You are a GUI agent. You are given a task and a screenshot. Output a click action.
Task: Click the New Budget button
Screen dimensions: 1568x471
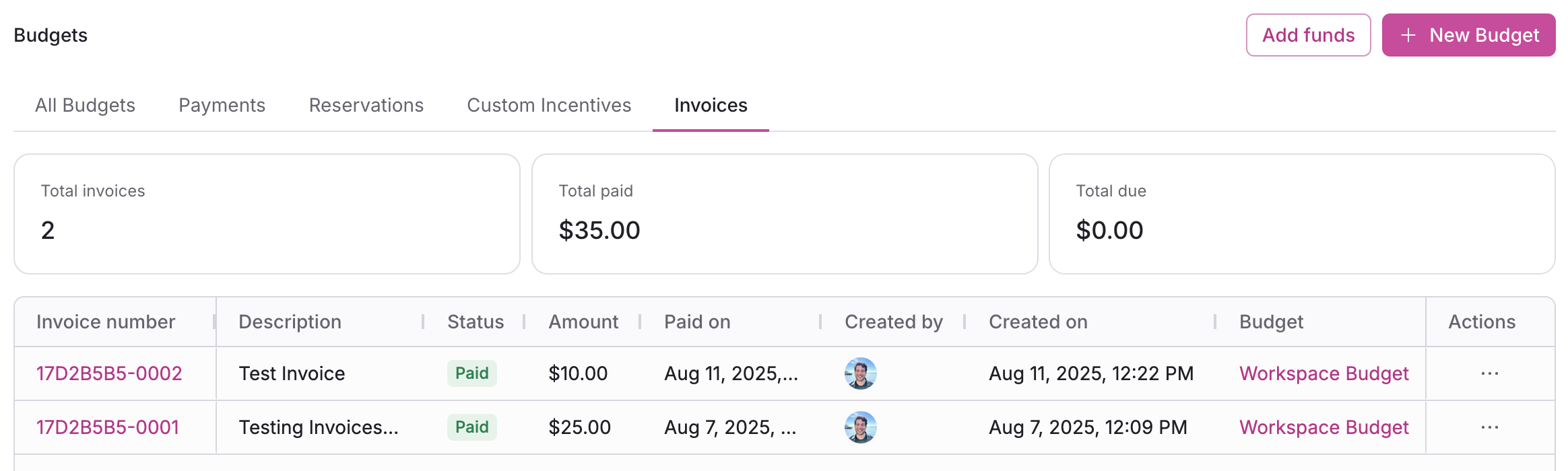(x=1468, y=35)
